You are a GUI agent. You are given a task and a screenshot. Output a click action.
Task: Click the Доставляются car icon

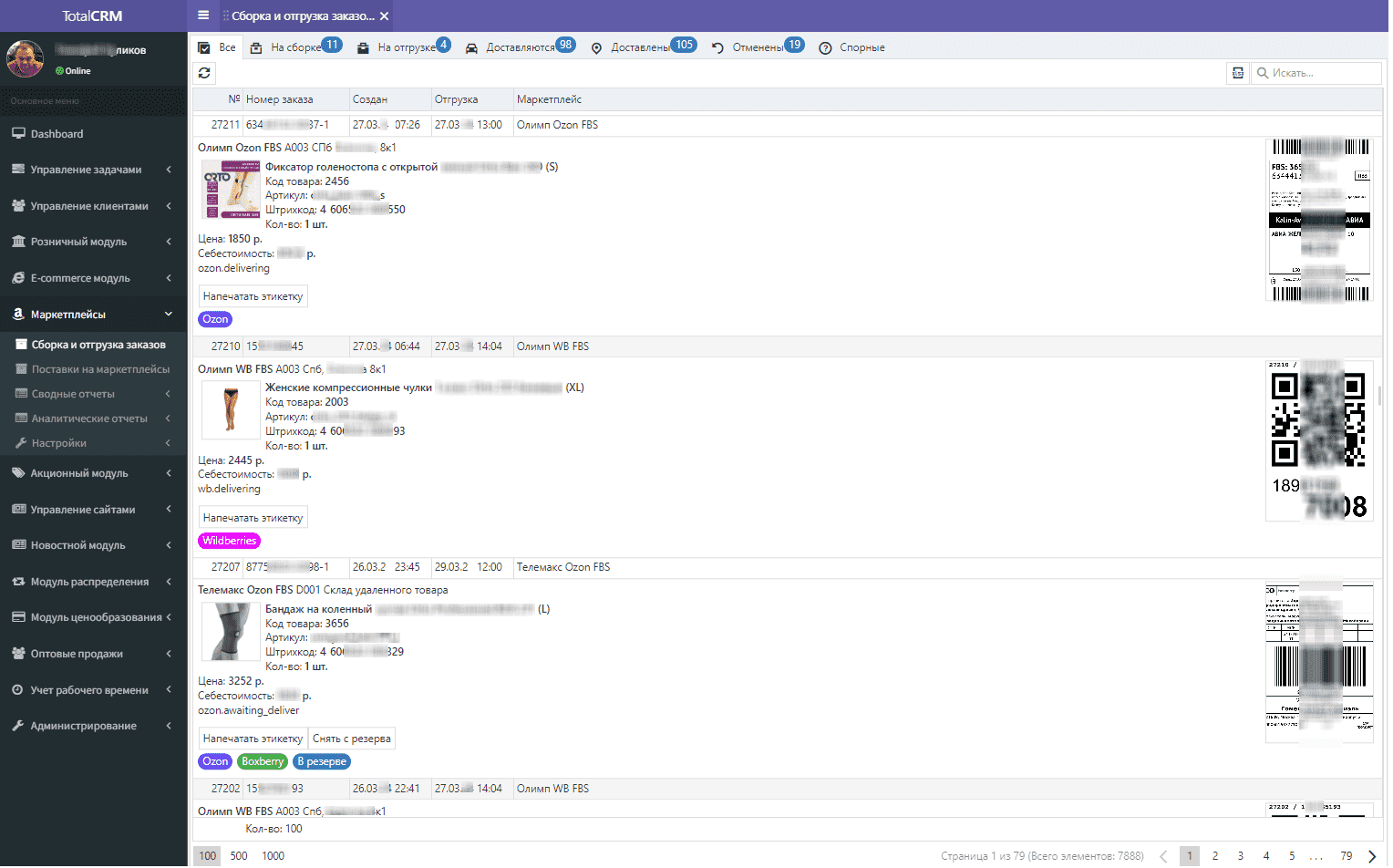[471, 48]
